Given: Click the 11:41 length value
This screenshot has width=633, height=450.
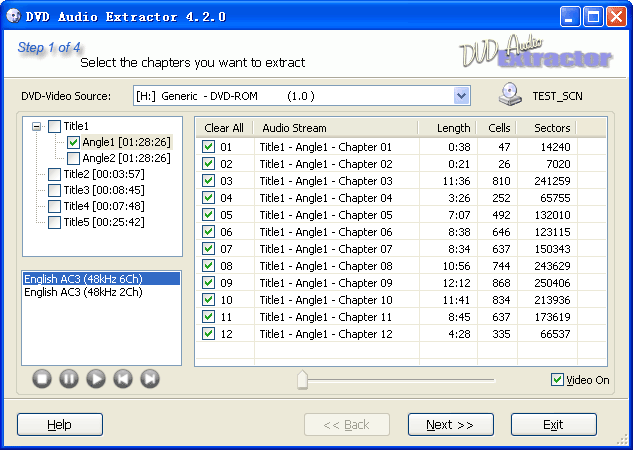Looking at the screenshot, I should [x=456, y=300].
